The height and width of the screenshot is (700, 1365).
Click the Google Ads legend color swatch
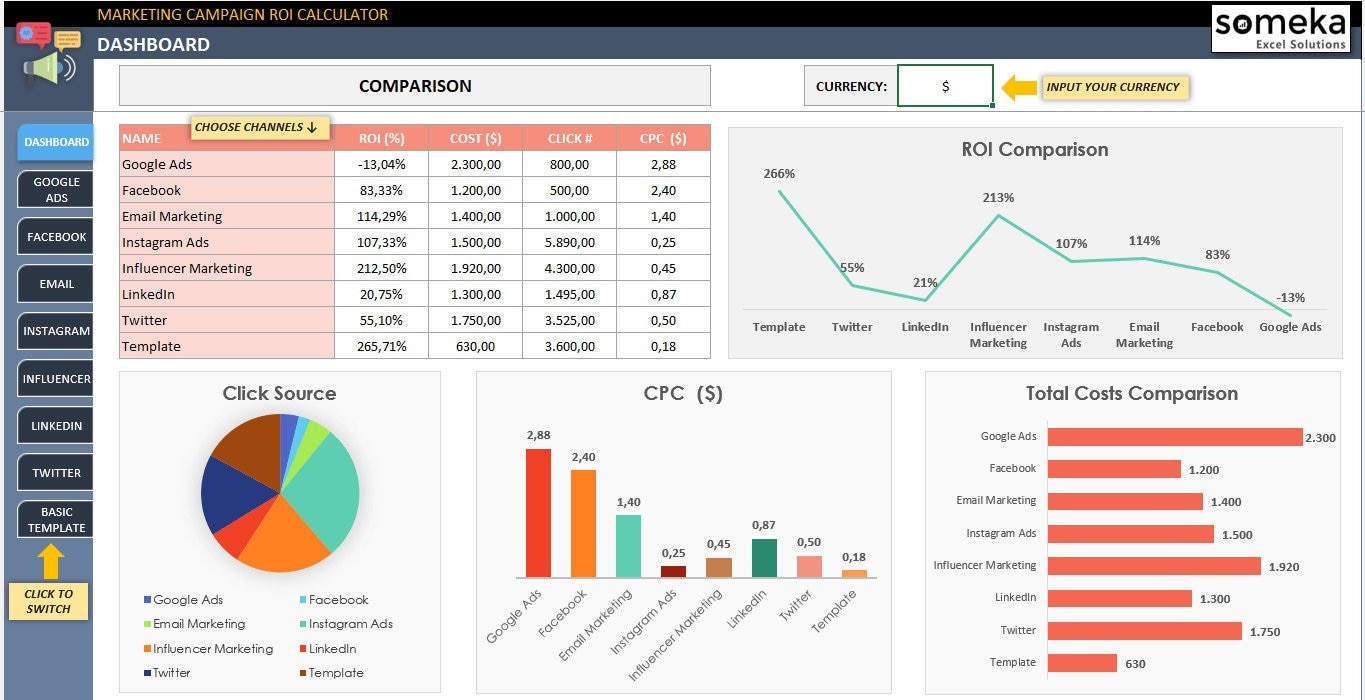point(148,600)
